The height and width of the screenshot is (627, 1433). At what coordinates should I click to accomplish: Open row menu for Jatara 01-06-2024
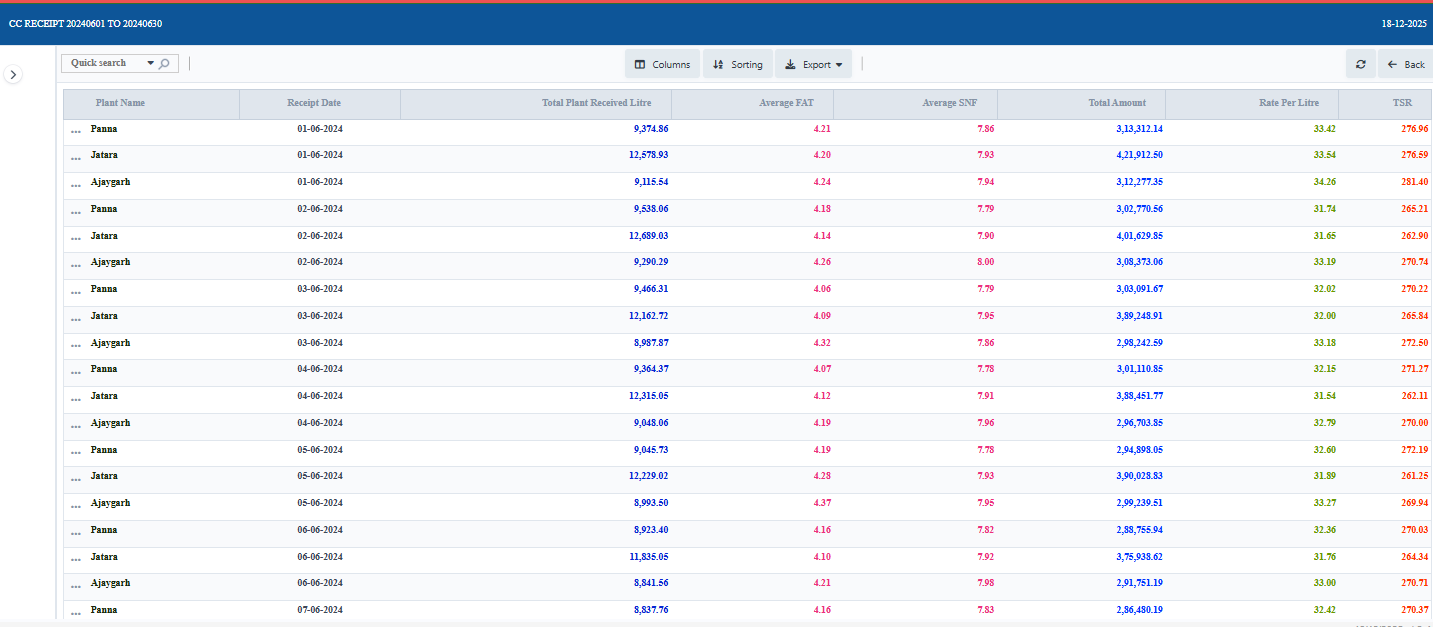76,159
